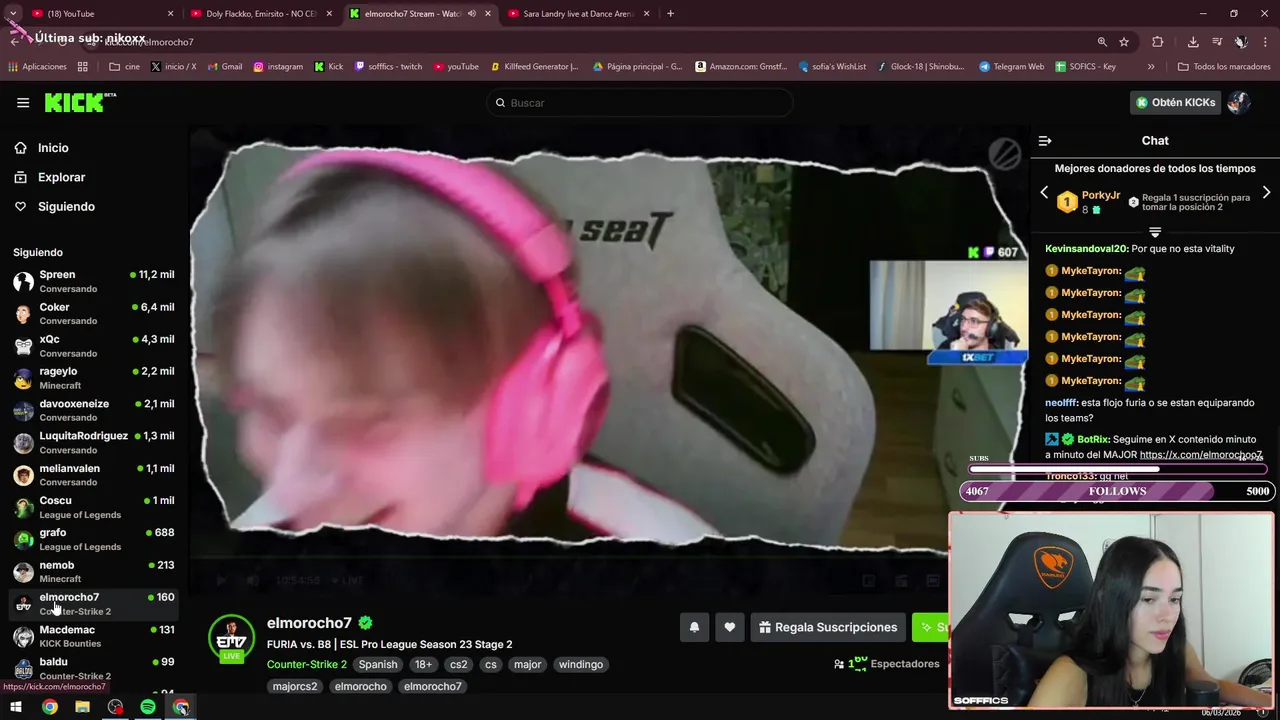This screenshot has width=1280, height=720.
Task: Toggle the notification bell for elmorocho7
Action: click(694, 627)
